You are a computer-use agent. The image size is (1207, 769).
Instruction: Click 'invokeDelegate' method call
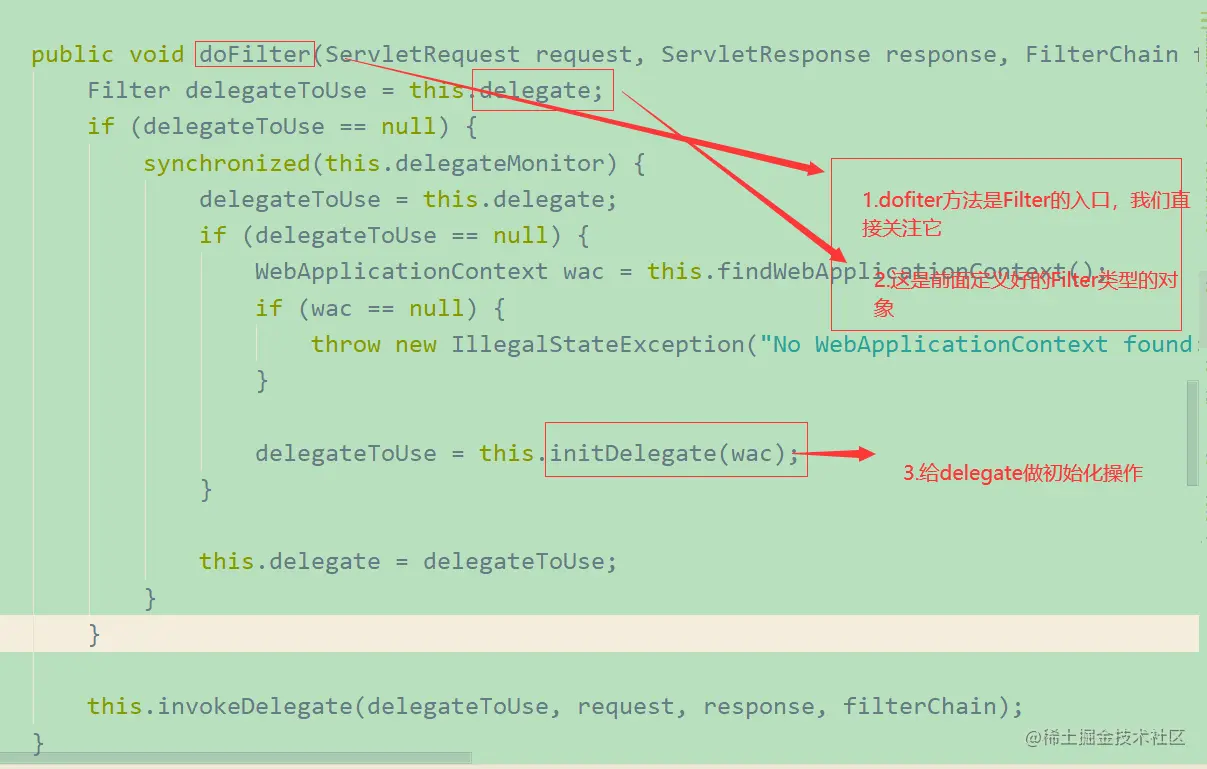tap(255, 706)
